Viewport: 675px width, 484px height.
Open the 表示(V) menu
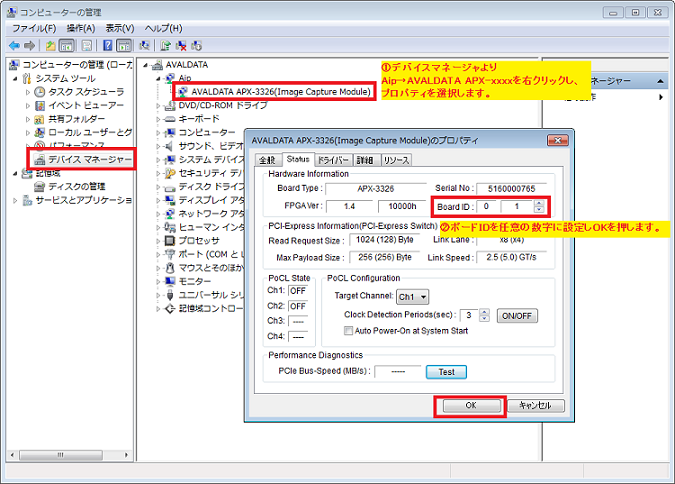click(120, 28)
